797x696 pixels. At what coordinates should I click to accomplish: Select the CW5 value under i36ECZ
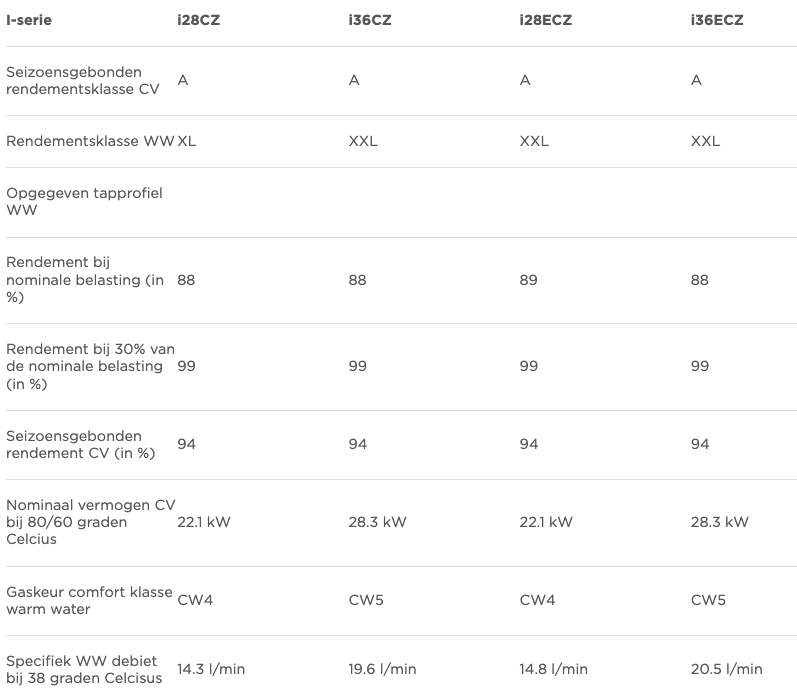[708, 600]
